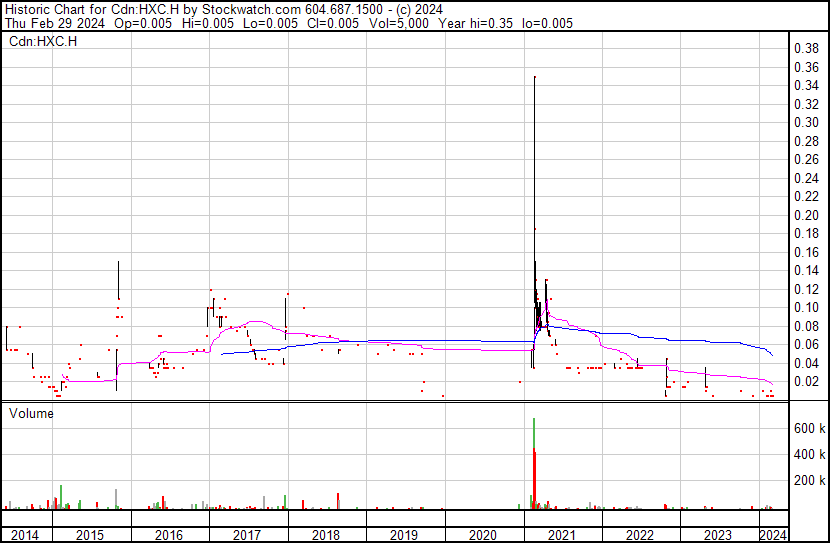Viewport: 830px width, 543px height.
Task: Select the 2019 year on the axis
Action: point(404,535)
